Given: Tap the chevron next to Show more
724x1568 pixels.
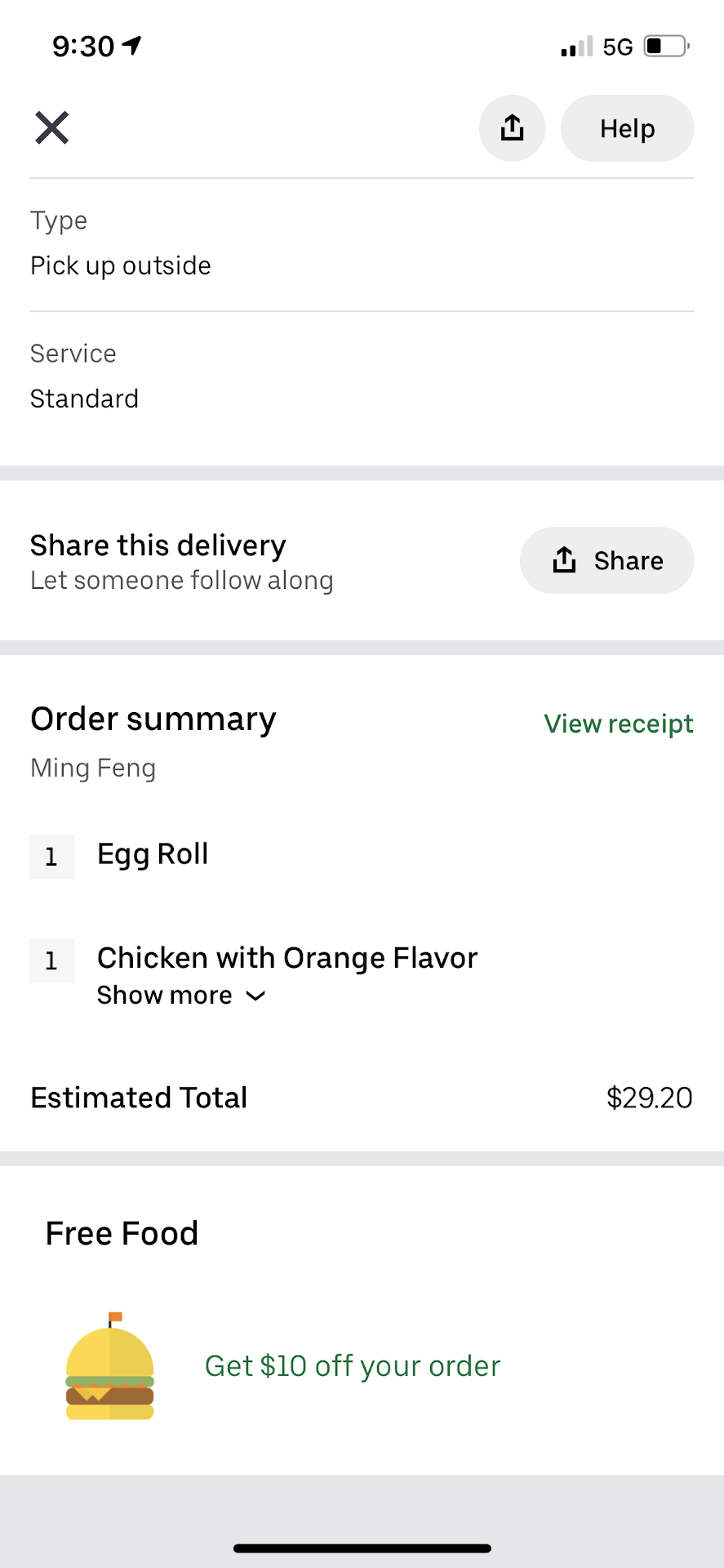Looking at the screenshot, I should (255, 996).
